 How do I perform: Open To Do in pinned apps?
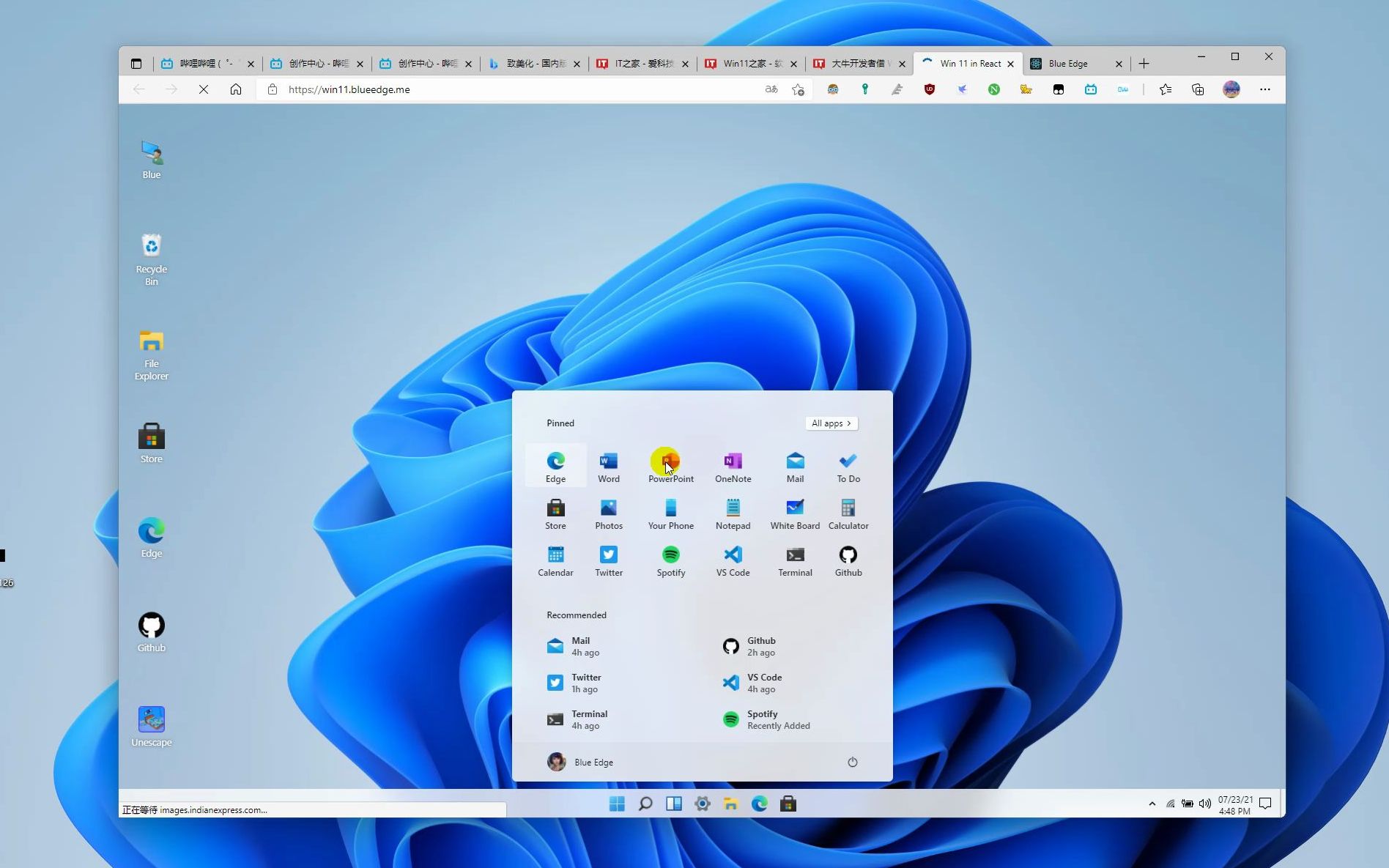click(x=848, y=466)
